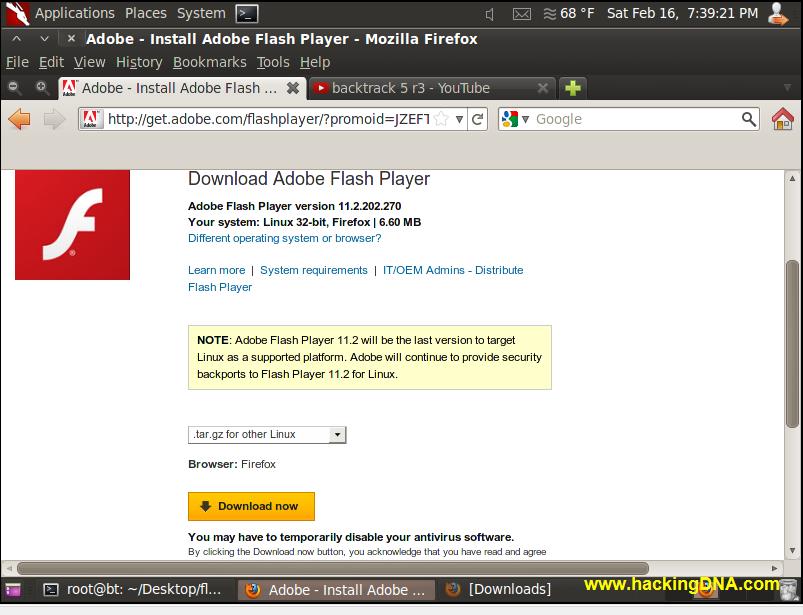
Task: Open the Applications menu
Action: [75, 13]
